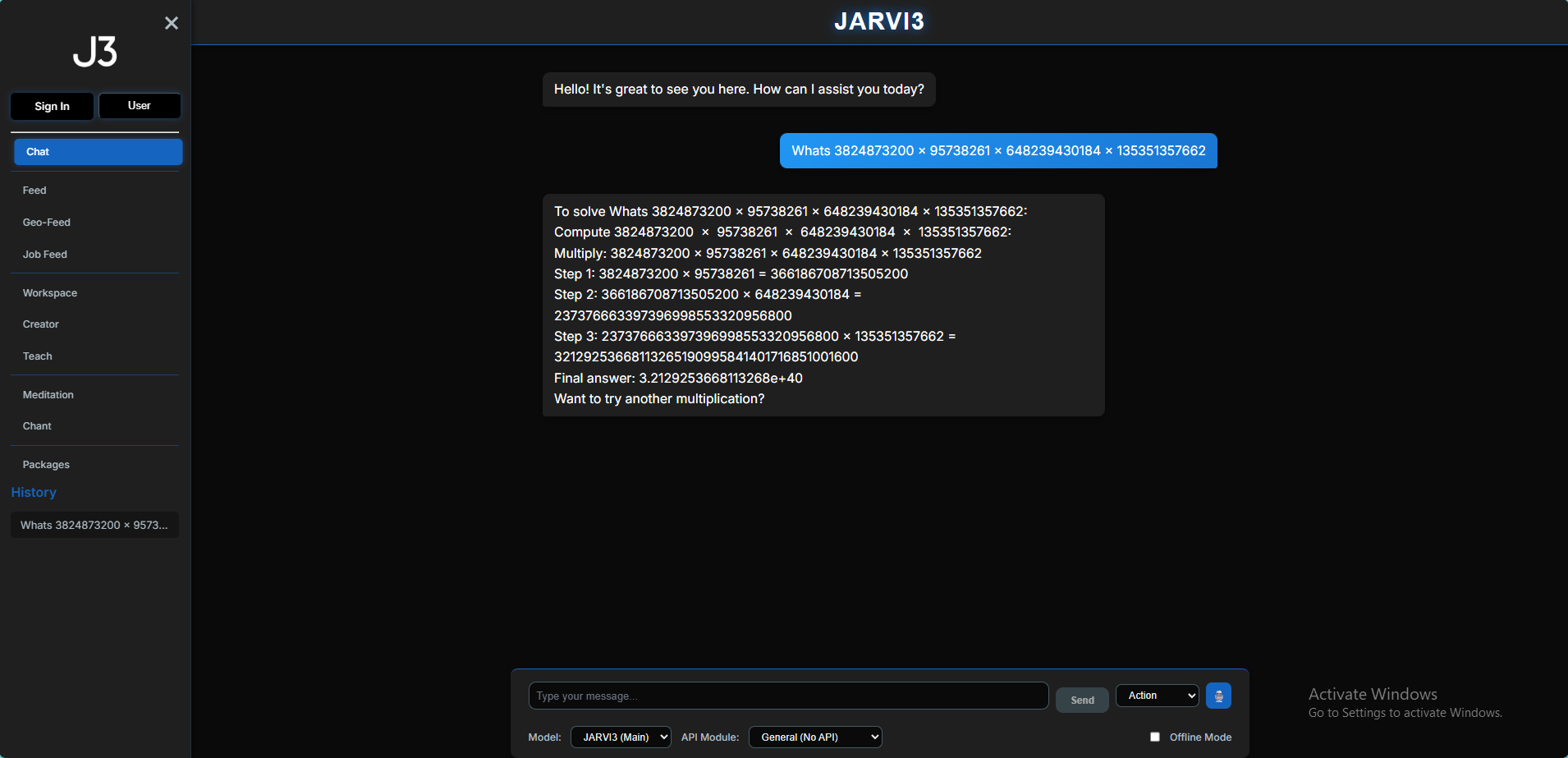Open the Feed section
The image size is (1568, 758).
tap(34, 191)
